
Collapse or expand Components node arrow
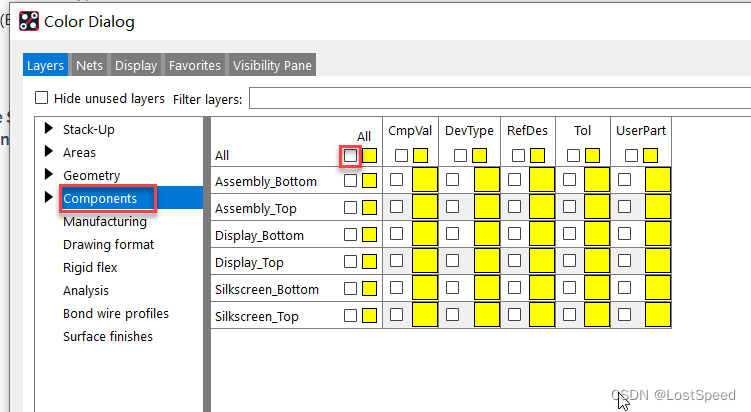pyautogui.click(x=49, y=199)
